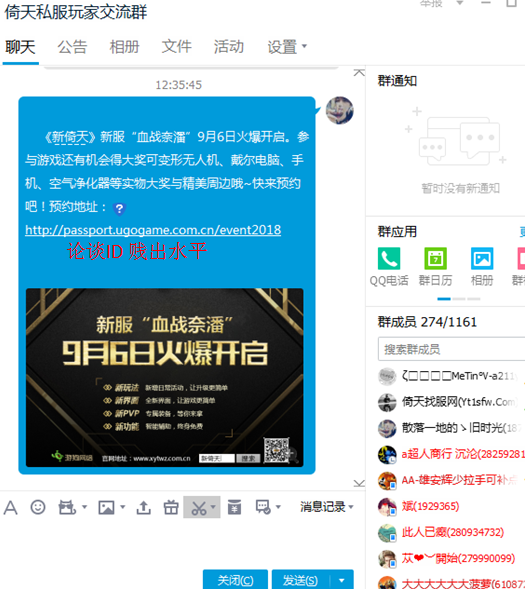Image resolution: width=525 pixels, height=589 pixels.
Task: Click the 群成员 274/1161 heading
Action: [x=427, y=322]
